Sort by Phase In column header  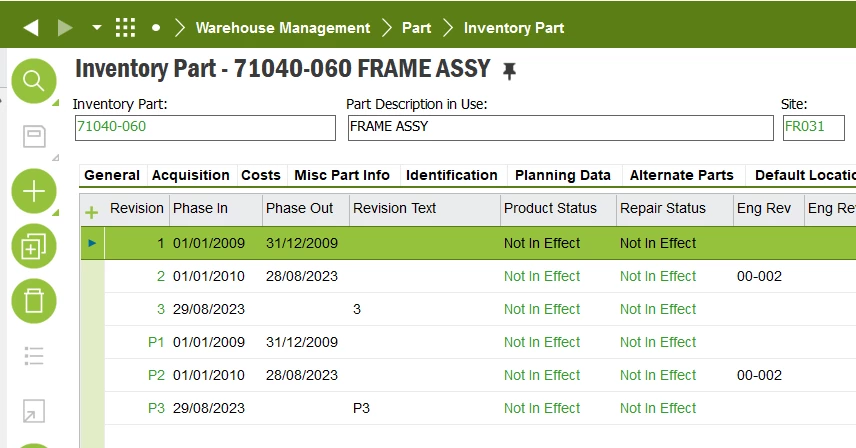coord(201,208)
